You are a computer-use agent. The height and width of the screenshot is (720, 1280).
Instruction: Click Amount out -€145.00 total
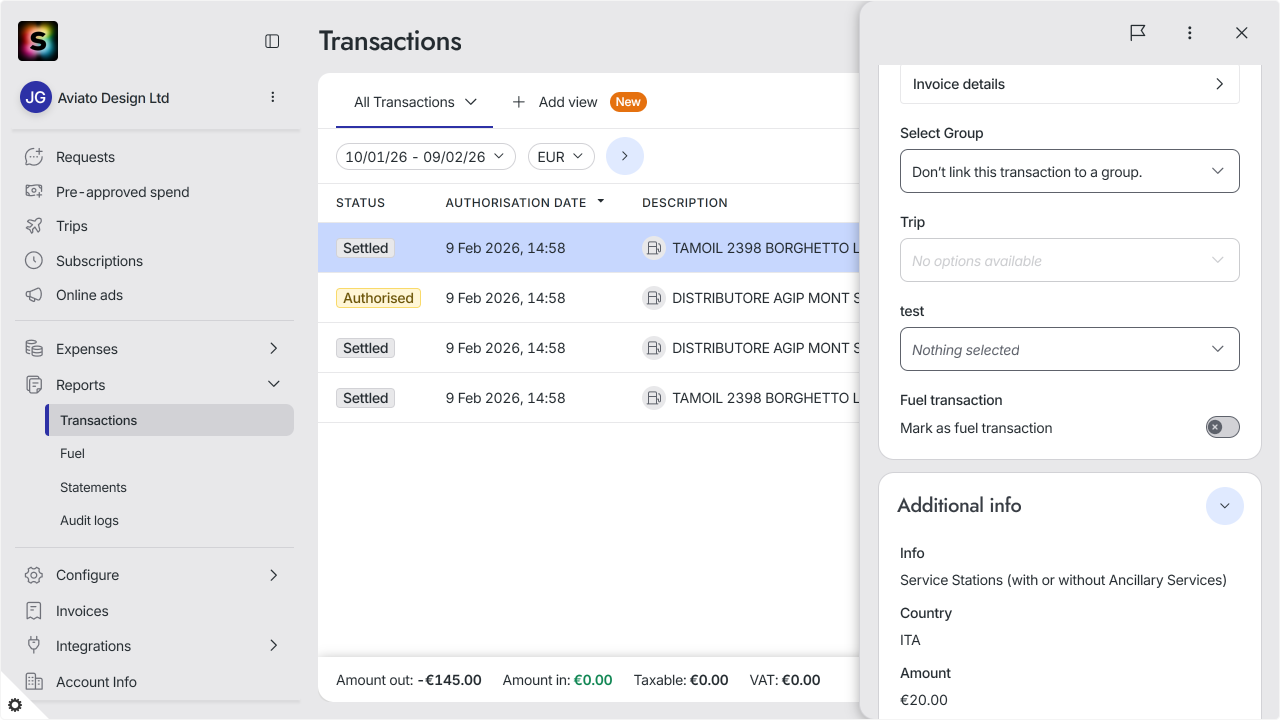pyautogui.click(x=409, y=680)
